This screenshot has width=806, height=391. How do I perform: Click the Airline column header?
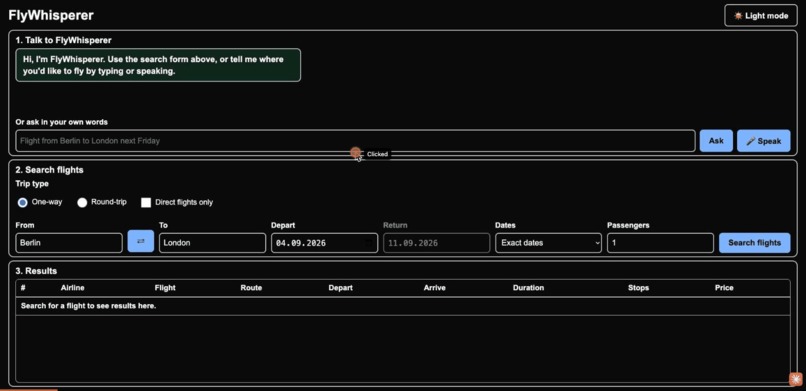coord(72,288)
